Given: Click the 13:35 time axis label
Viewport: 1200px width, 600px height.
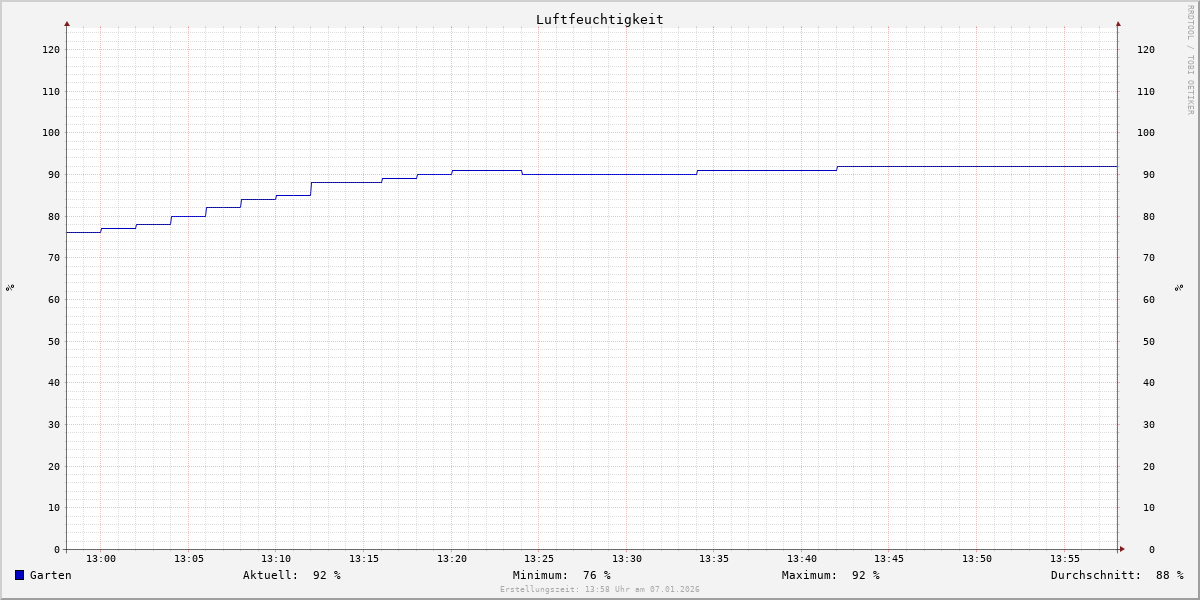Looking at the screenshot, I should coord(714,559).
